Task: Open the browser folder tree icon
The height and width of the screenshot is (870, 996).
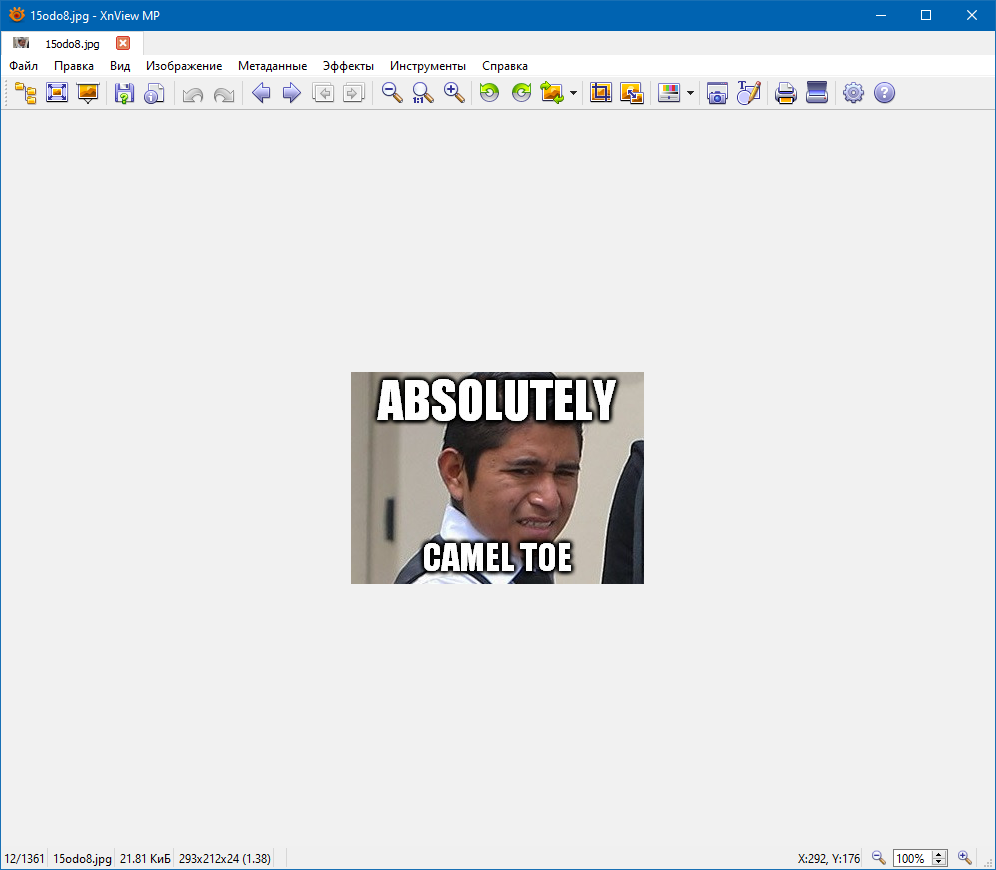Action: (x=25, y=93)
